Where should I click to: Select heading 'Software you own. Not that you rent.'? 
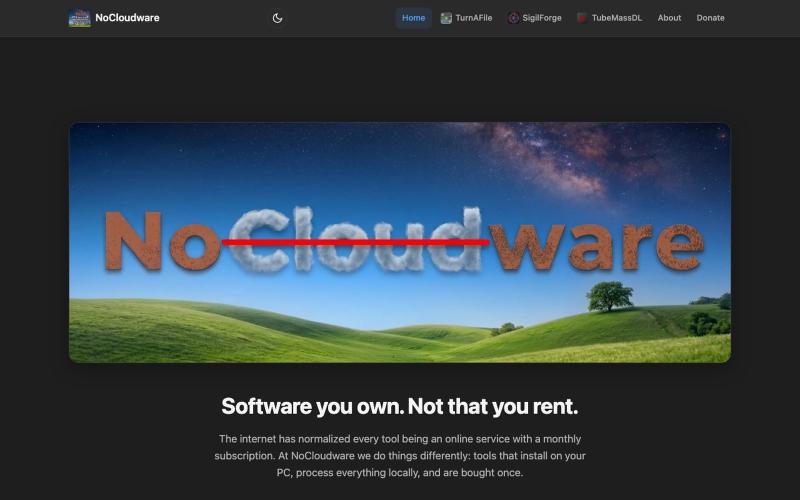(400, 406)
